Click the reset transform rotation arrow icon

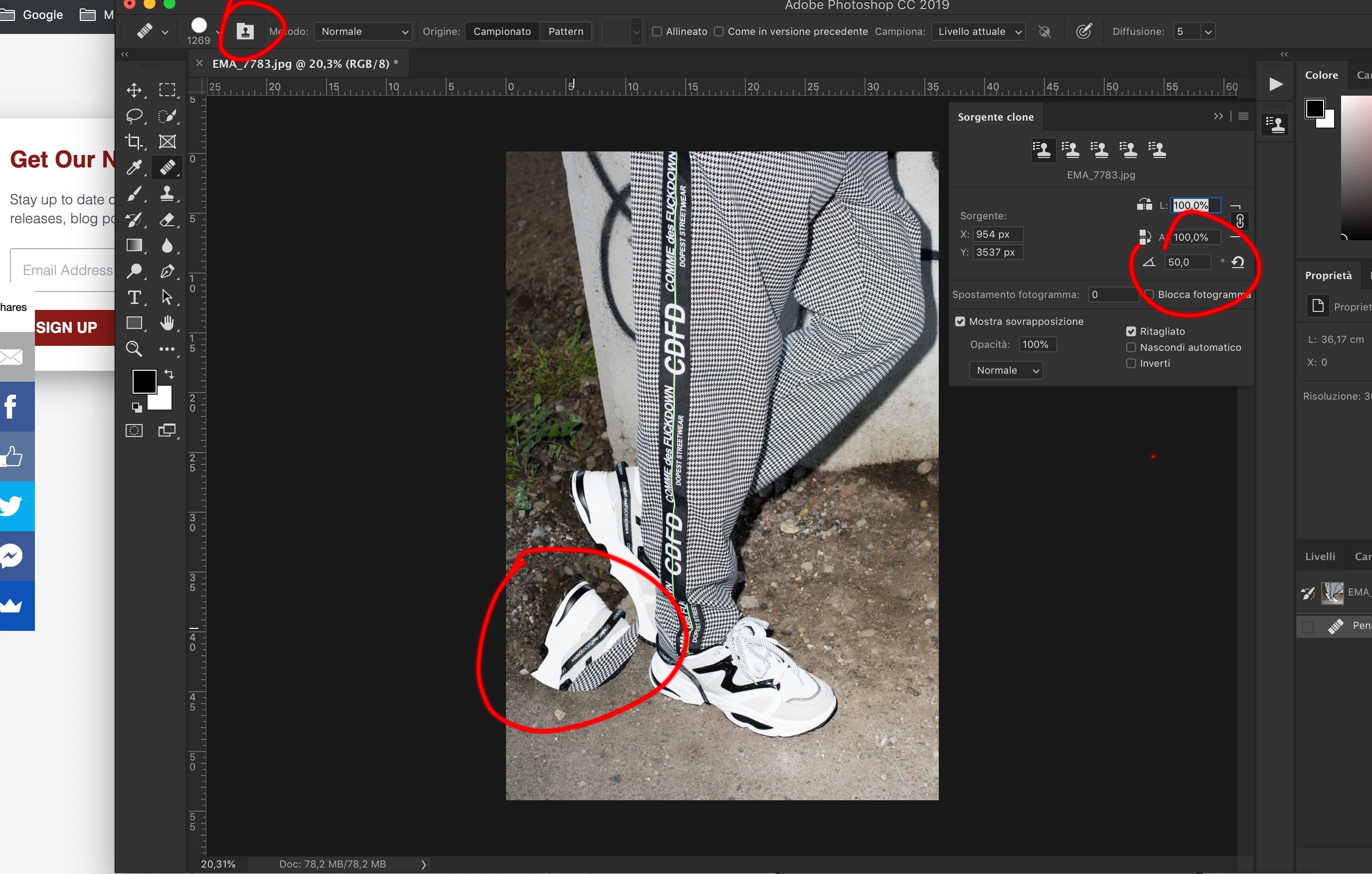point(1237,262)
